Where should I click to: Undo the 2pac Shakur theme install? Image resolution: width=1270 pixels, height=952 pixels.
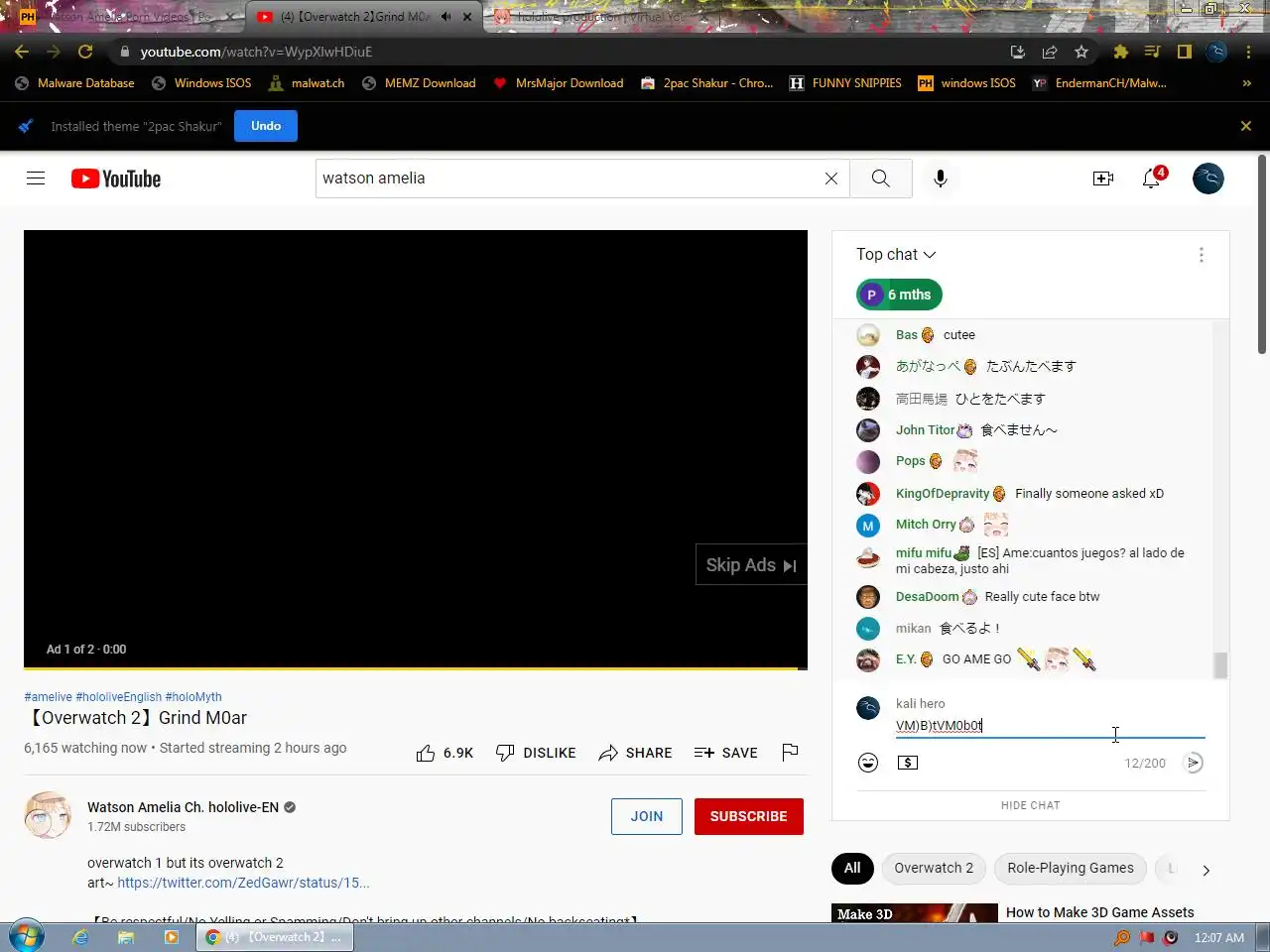click(x=266, y=126)
